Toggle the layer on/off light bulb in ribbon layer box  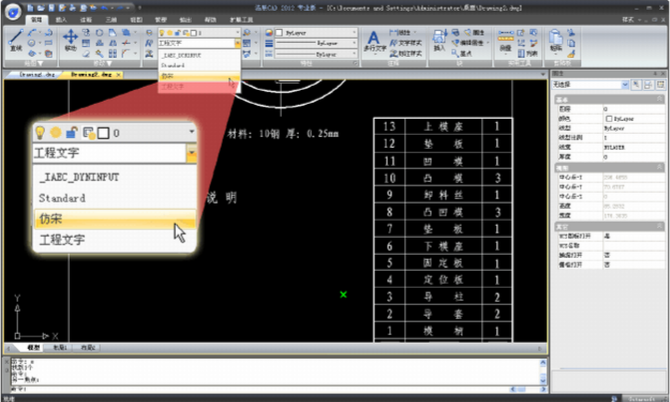[162, 33]
